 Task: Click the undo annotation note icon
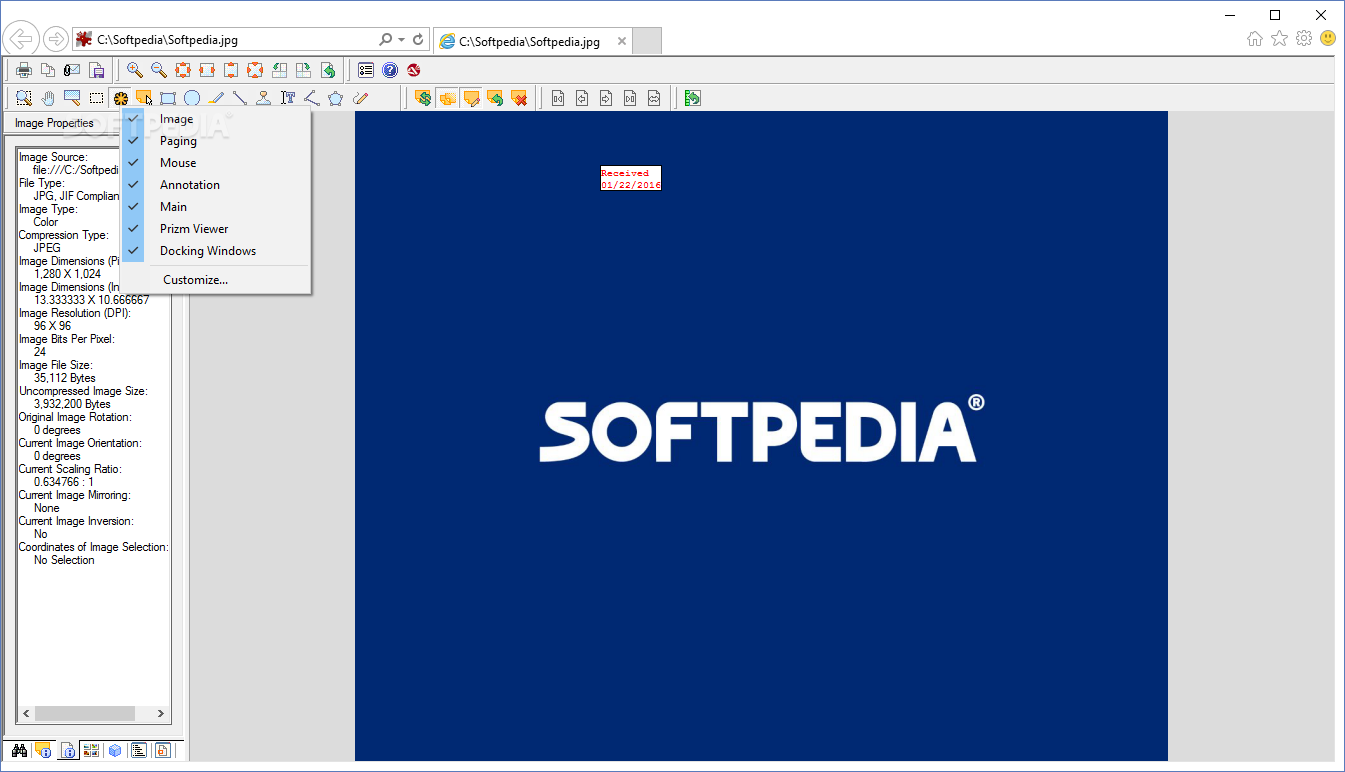(x=495, y=98)
